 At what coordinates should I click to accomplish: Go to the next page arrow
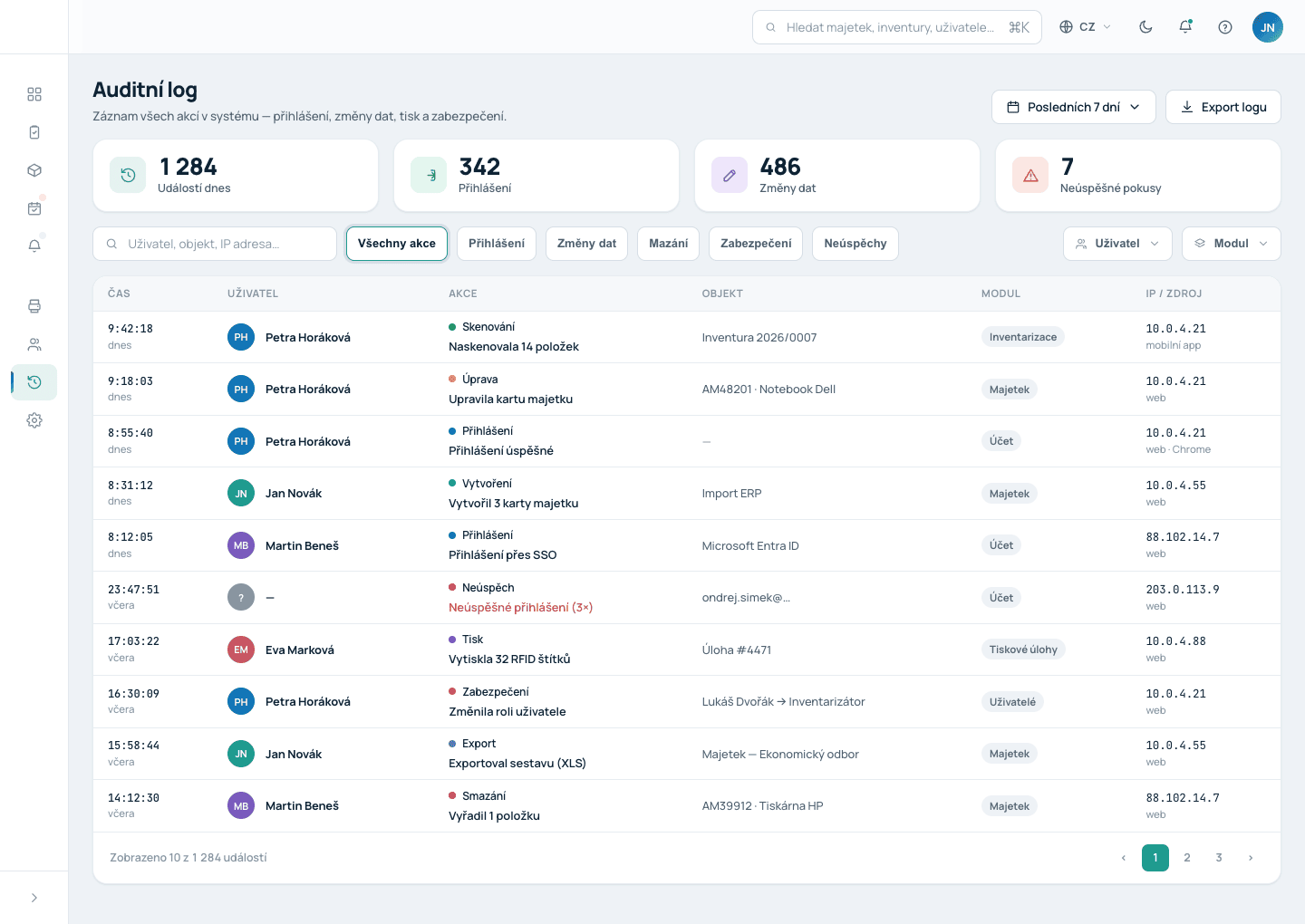[1251, 858]
